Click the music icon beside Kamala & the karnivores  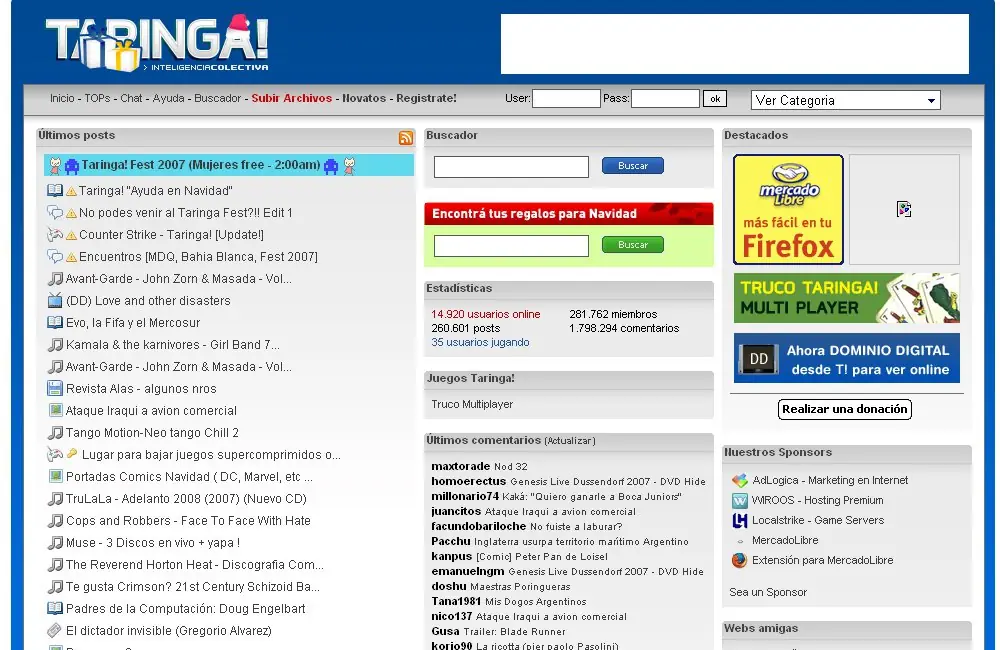coord(55,344)
